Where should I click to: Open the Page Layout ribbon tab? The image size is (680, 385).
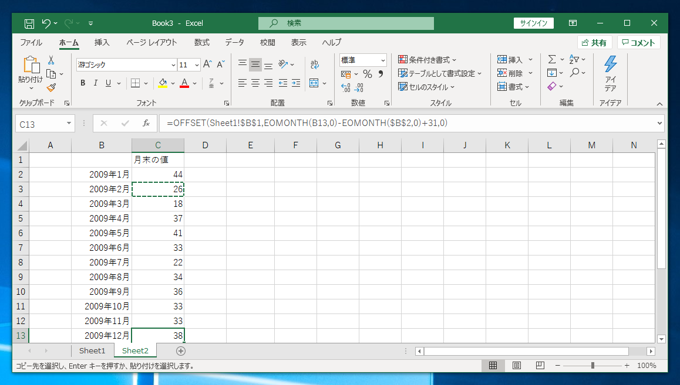coord(152,42)
